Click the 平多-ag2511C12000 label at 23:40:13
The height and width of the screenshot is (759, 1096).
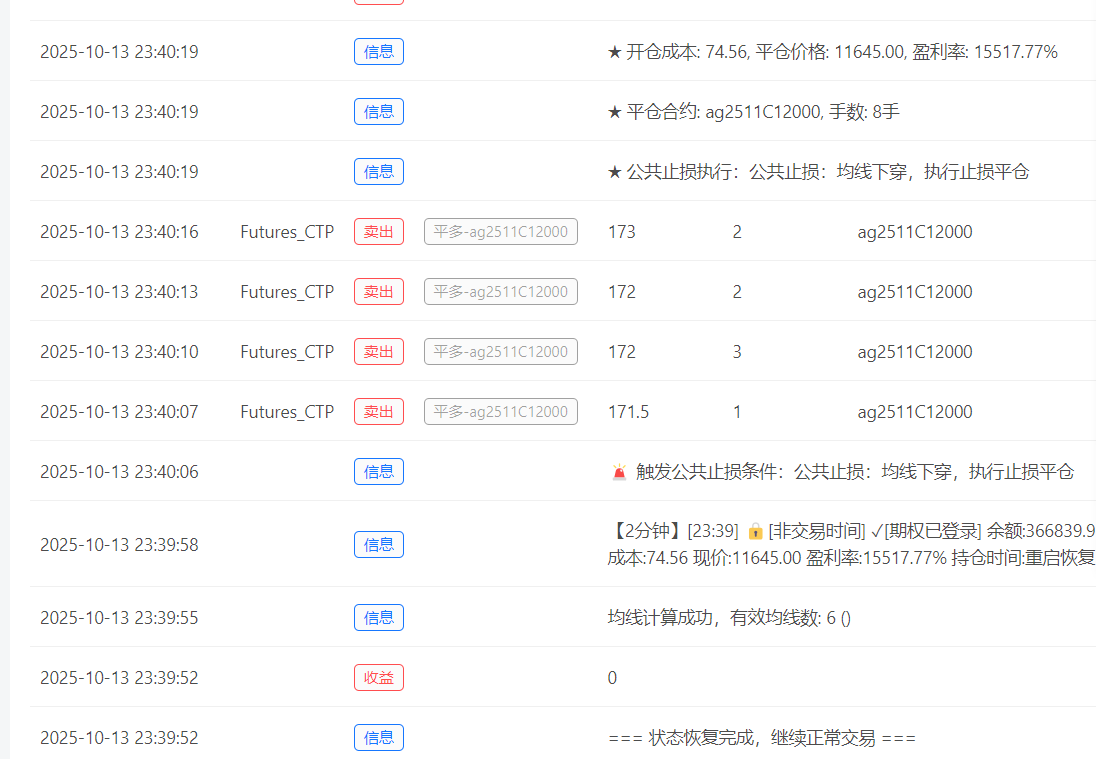point(501,292)
